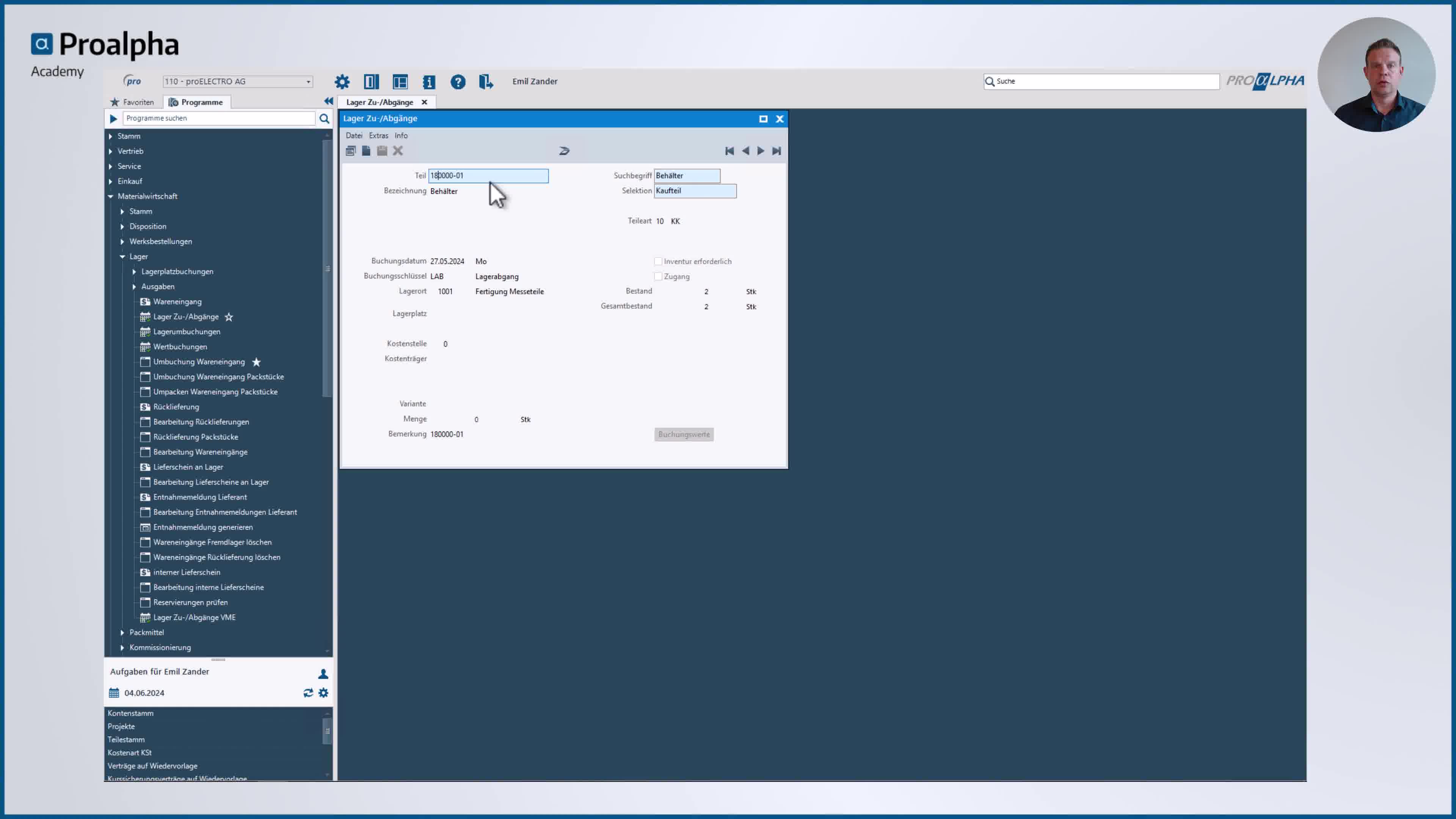Expand the top-level Stamm tree node

click(x=111, y=136)
